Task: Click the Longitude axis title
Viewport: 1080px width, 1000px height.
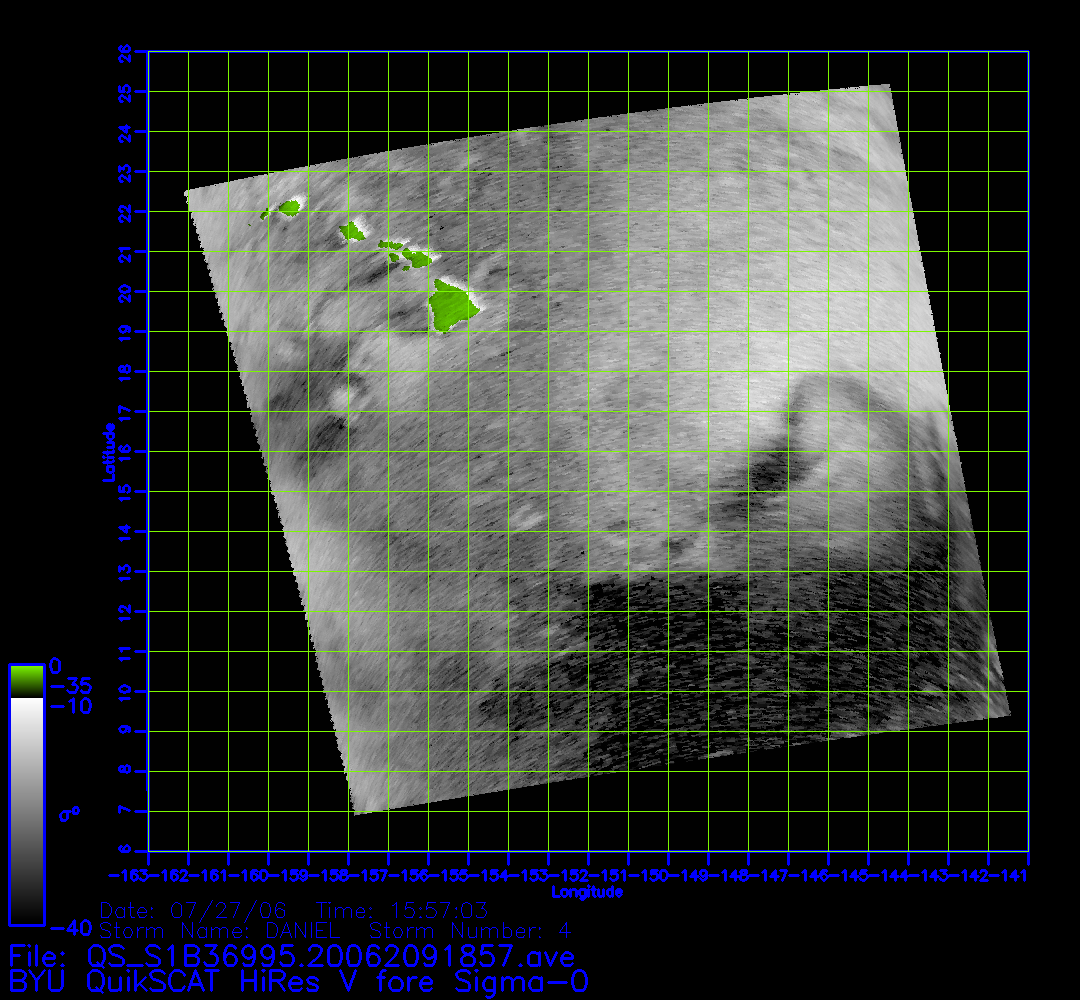Action: [587, 892]
